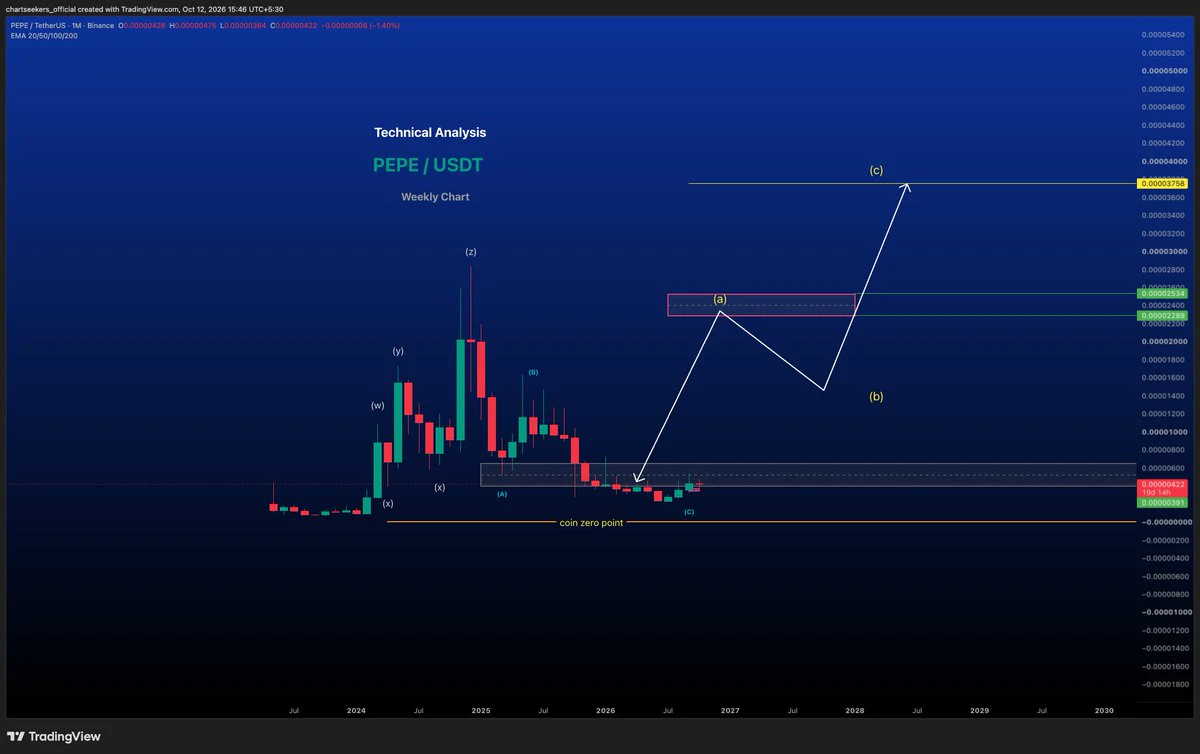1200x754 pixels.
Task: Select 2028 on the time axis
Action: coord(855,710)
